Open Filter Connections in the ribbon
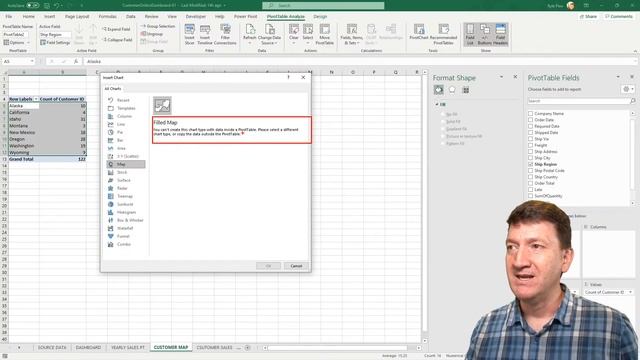This screenshot has height=360, width=640. coord(225,34)
